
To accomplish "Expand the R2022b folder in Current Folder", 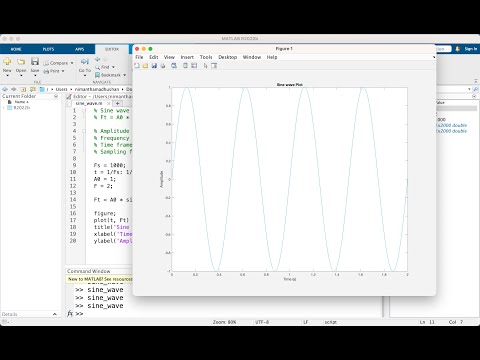I will tap(4, 108).
